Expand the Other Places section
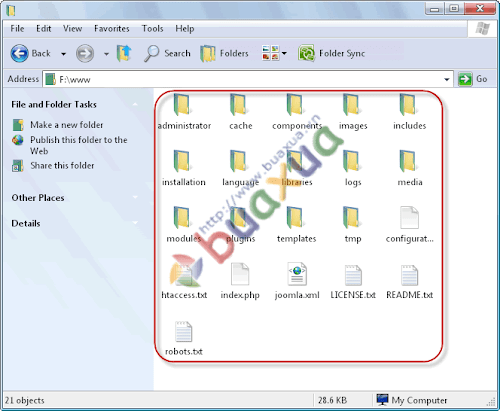The width and height of the screenshot is (500, 411). tap(135, 197)
